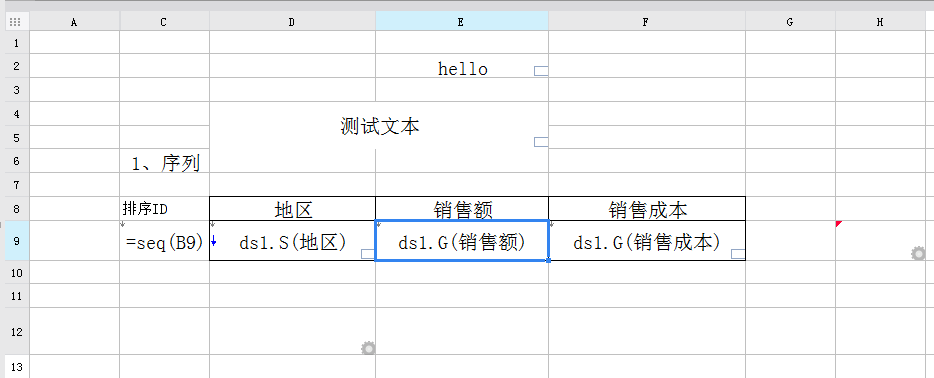Click the gear icon in row 12
934x378 pixels.
369,348
